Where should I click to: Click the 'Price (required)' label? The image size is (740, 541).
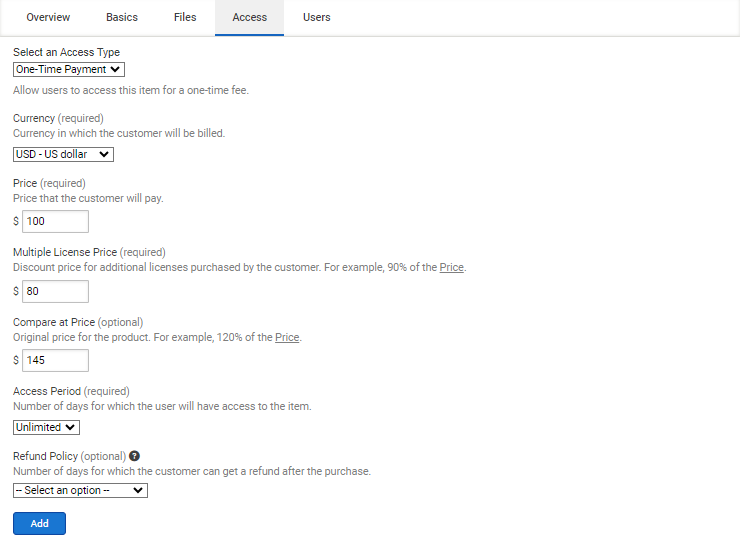(49, 183)
